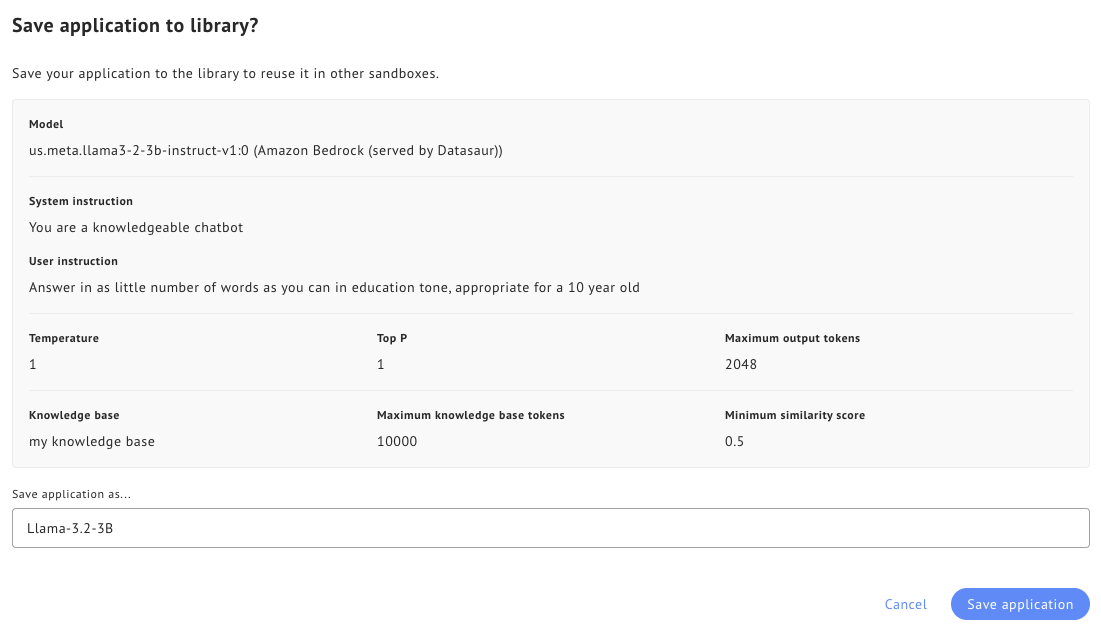Click the Cancel link
The image size is (1101, 627).
tap(905, 604)
